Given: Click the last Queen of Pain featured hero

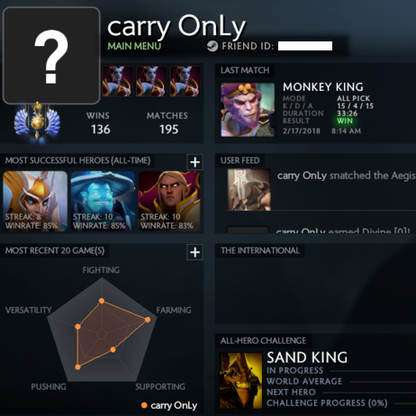Looking at the screenshot, I should pos(185,81).
